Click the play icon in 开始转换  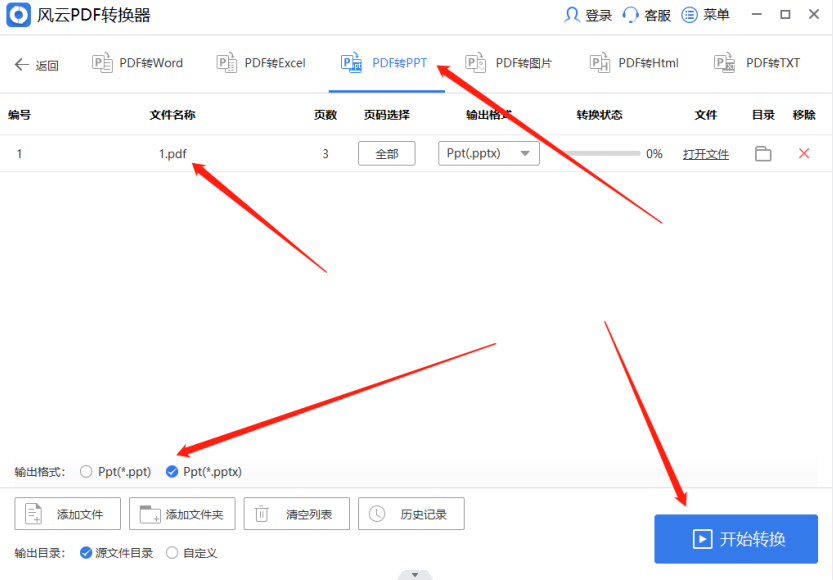(702, 539)
